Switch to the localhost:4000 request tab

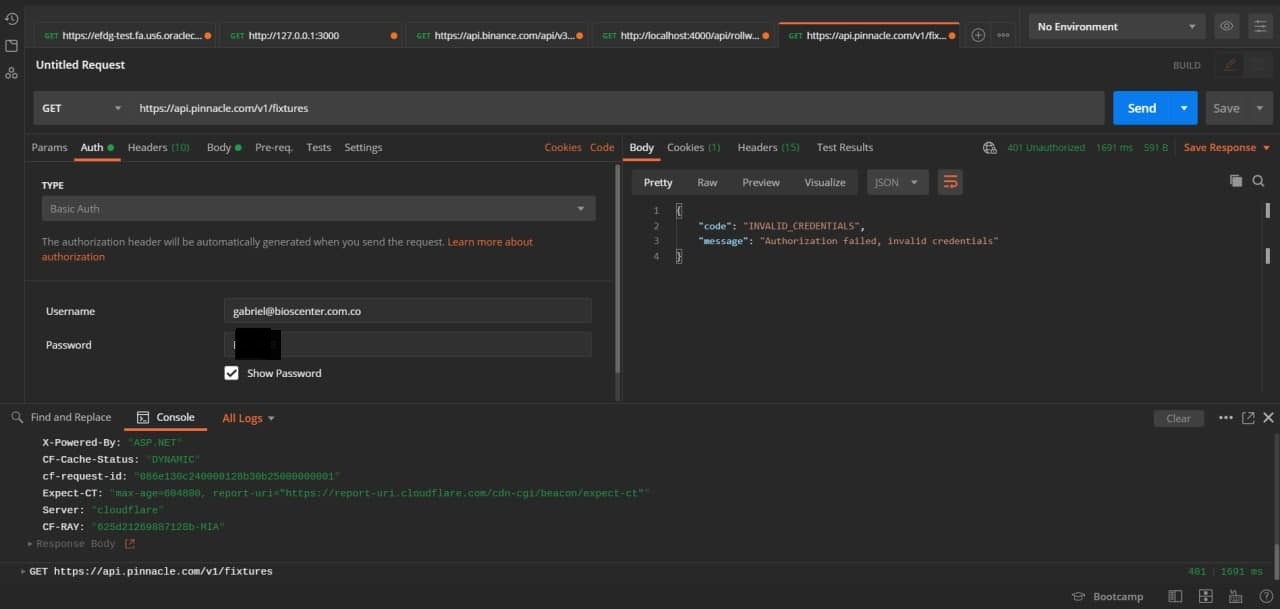(682, 35)
